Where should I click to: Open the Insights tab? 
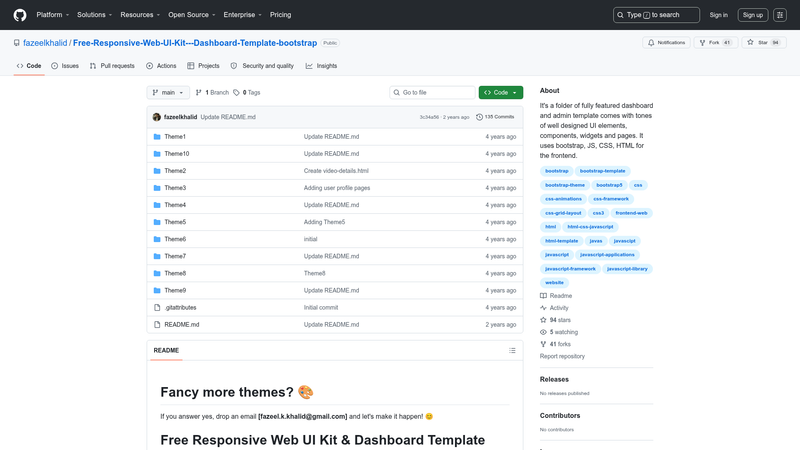[321, 66]
